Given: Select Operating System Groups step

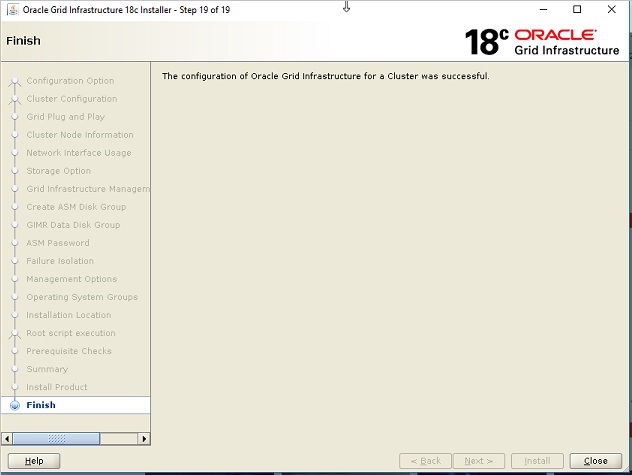Looking at the screenshot, I should click(x=82, y=297).
